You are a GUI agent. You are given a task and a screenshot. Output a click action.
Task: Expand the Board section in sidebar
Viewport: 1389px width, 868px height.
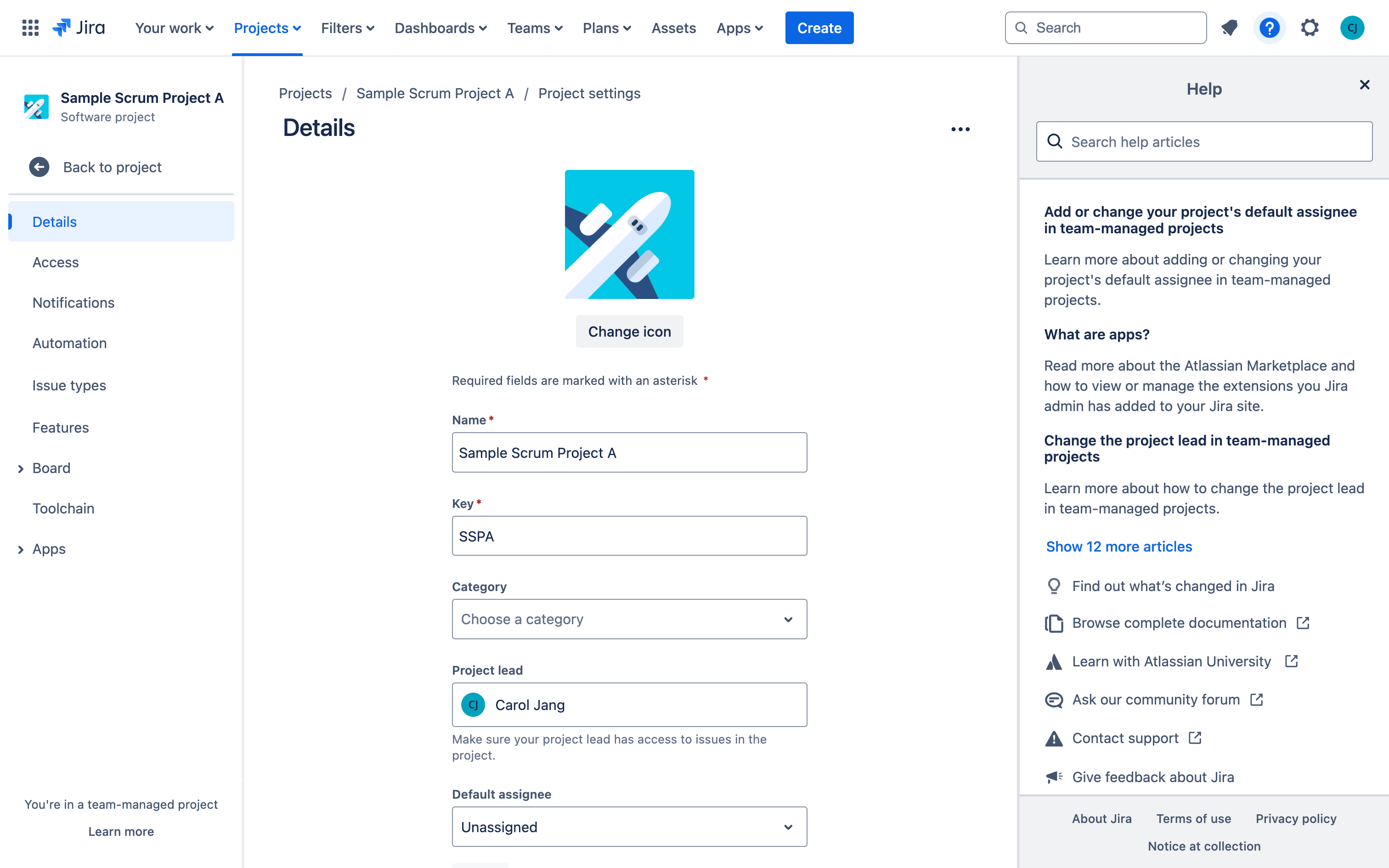(x=21, y=467)
